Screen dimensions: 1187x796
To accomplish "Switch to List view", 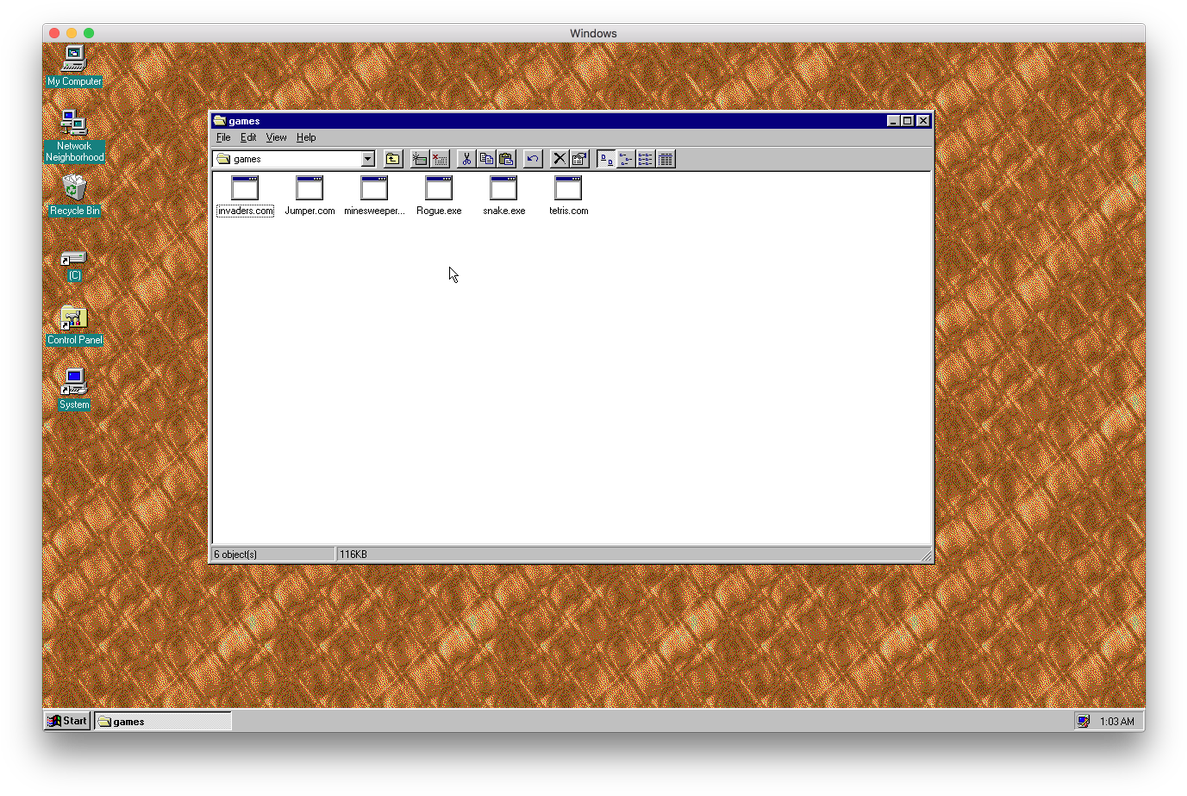I will pos(646,159).
